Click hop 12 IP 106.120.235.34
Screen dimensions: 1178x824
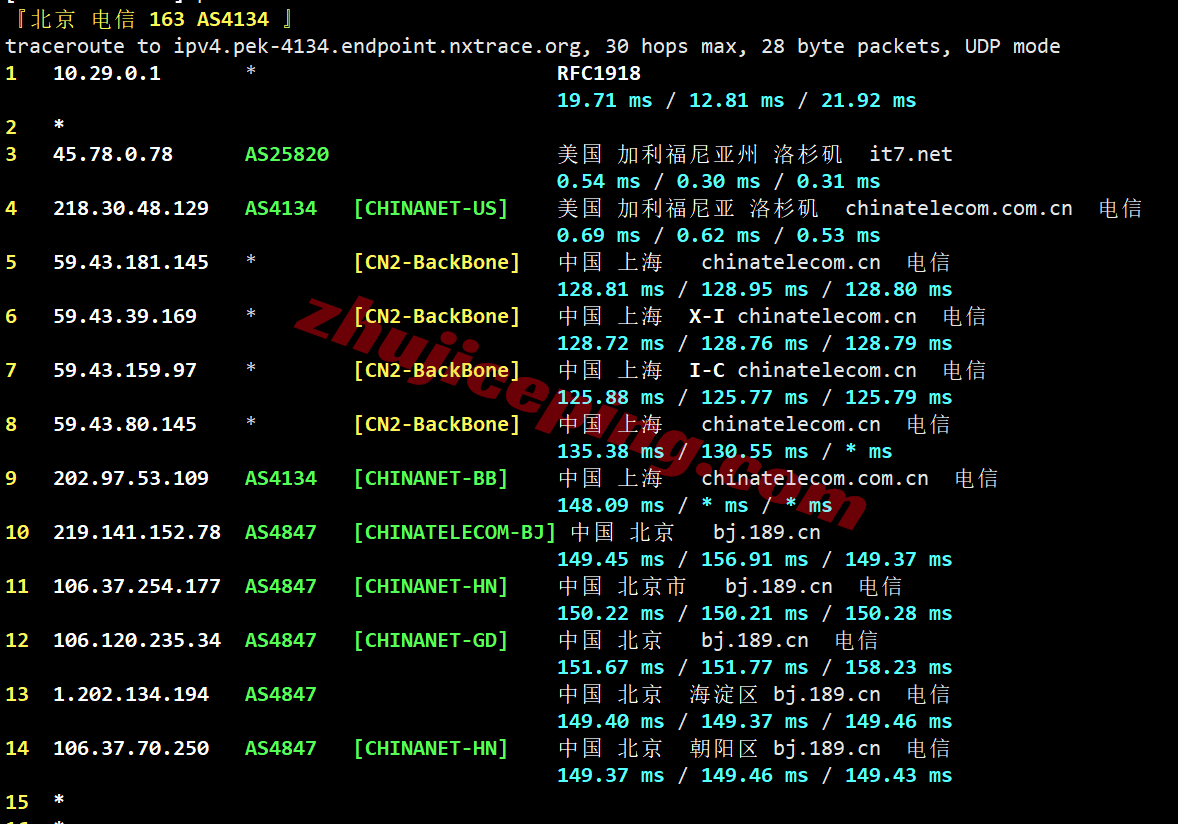tap(137, 641)
